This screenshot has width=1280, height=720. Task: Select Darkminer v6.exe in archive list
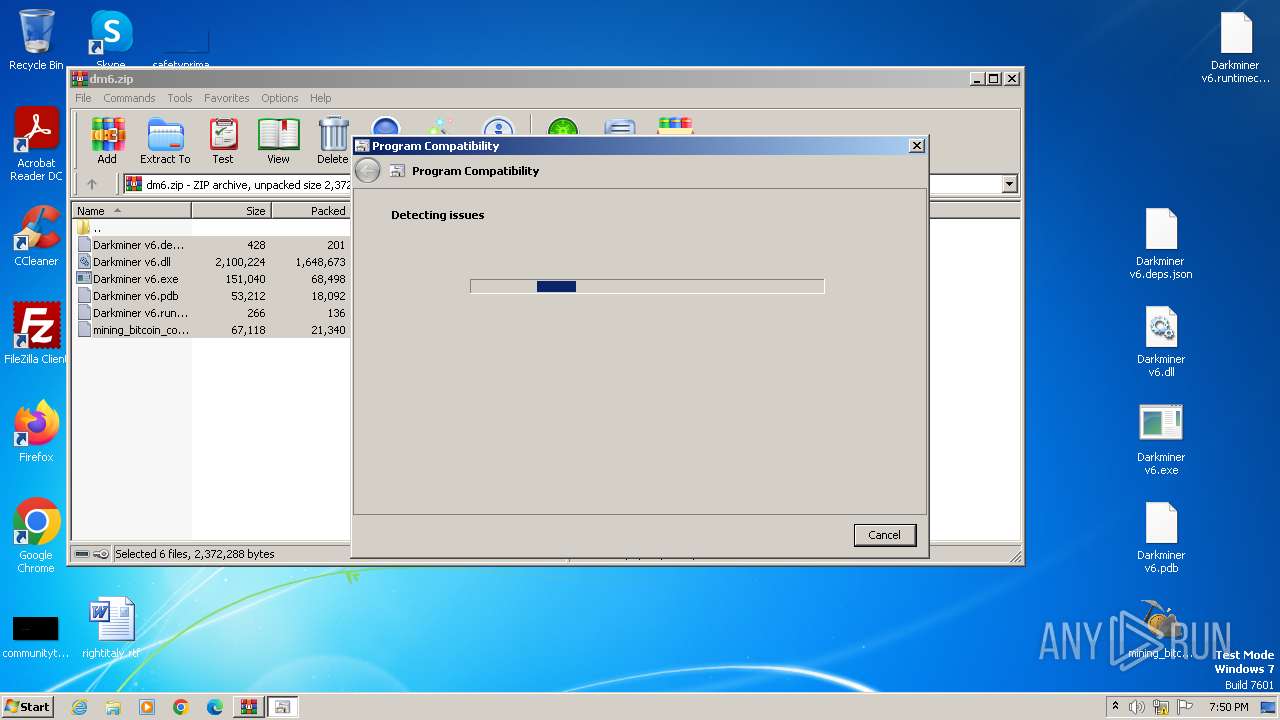tap(212, 279)
